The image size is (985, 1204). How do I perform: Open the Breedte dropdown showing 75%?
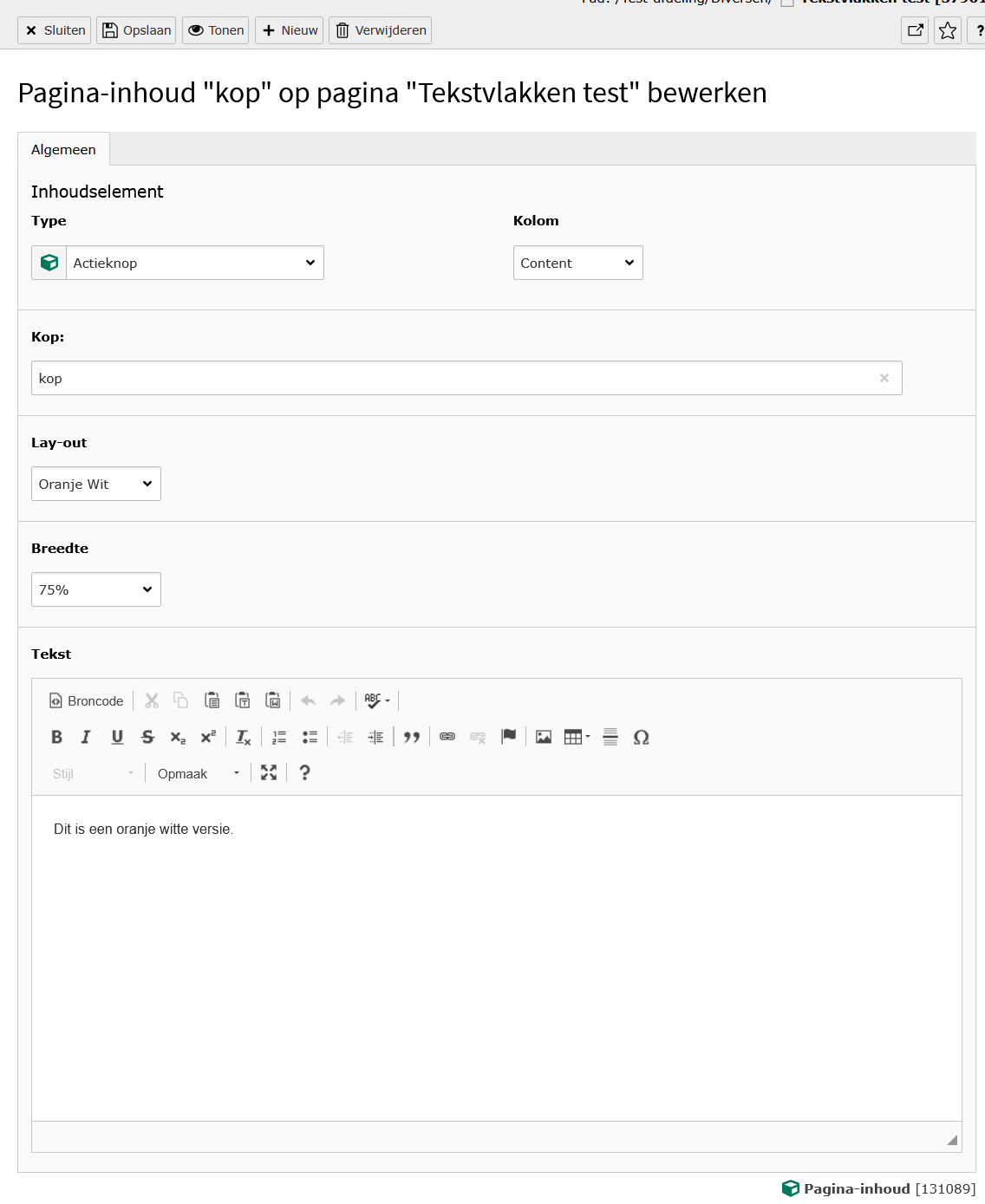tap(96, 589)
